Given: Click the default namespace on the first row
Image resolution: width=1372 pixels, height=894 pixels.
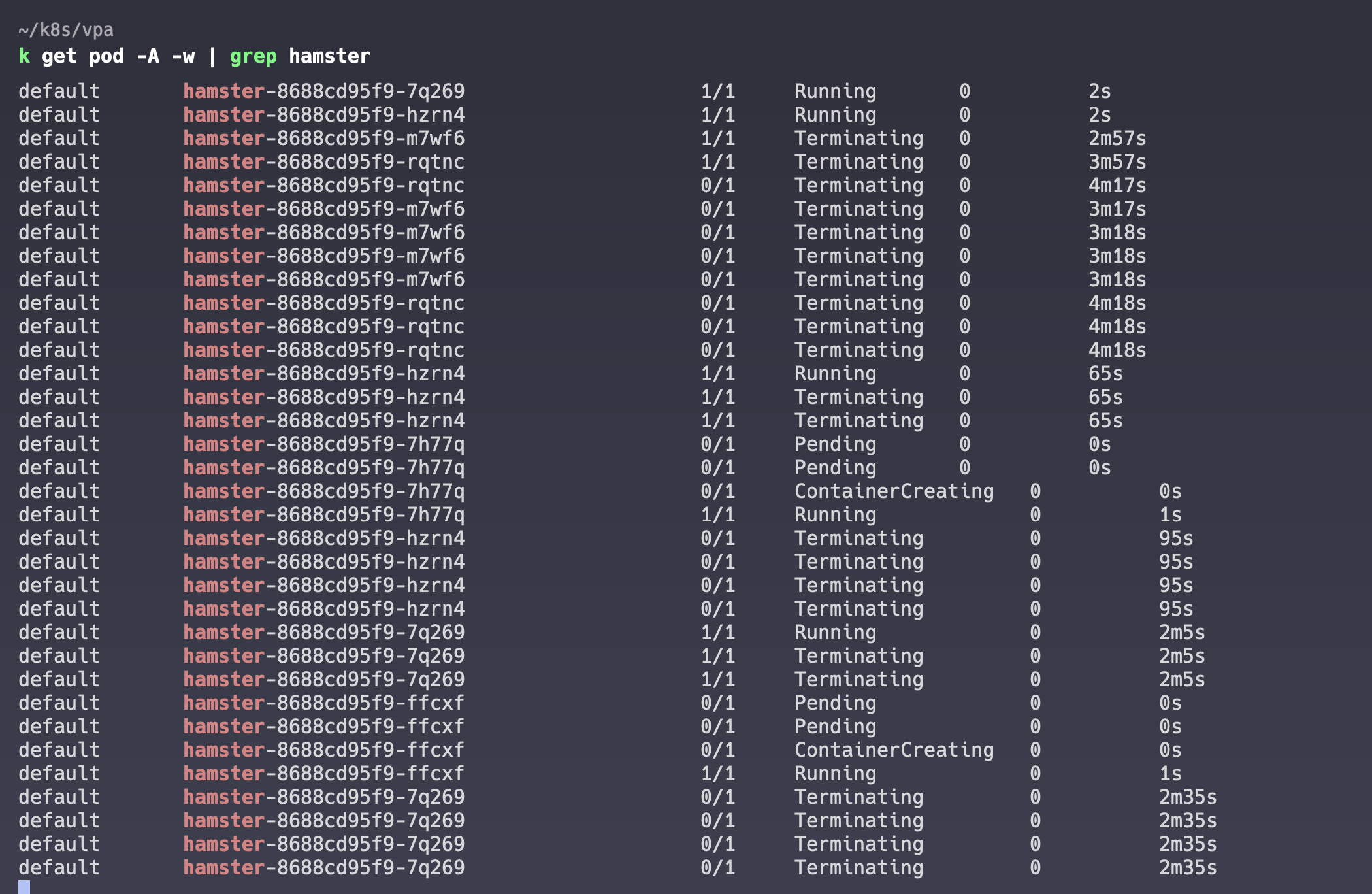Looking at the screenshot, I should [59, 91].
